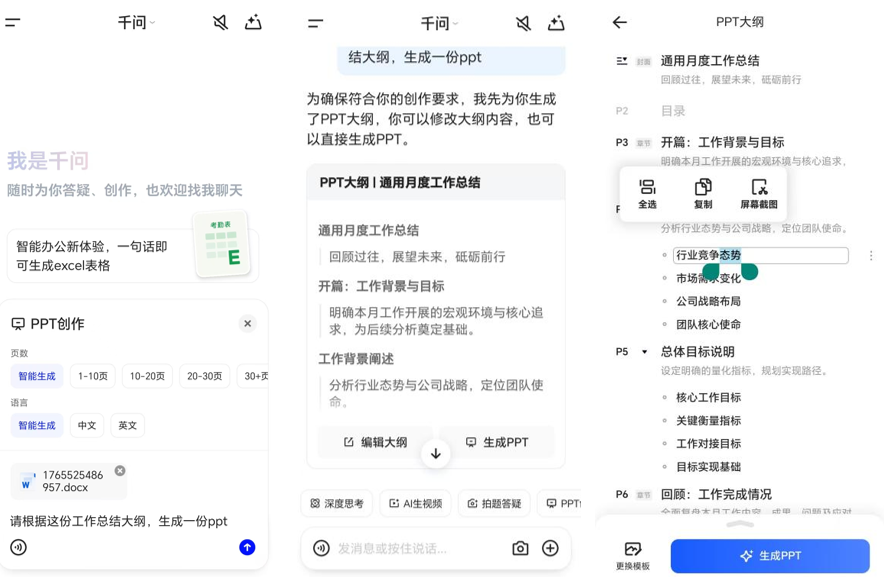Click 行业竞争态势 editable field

pos(761,255)
